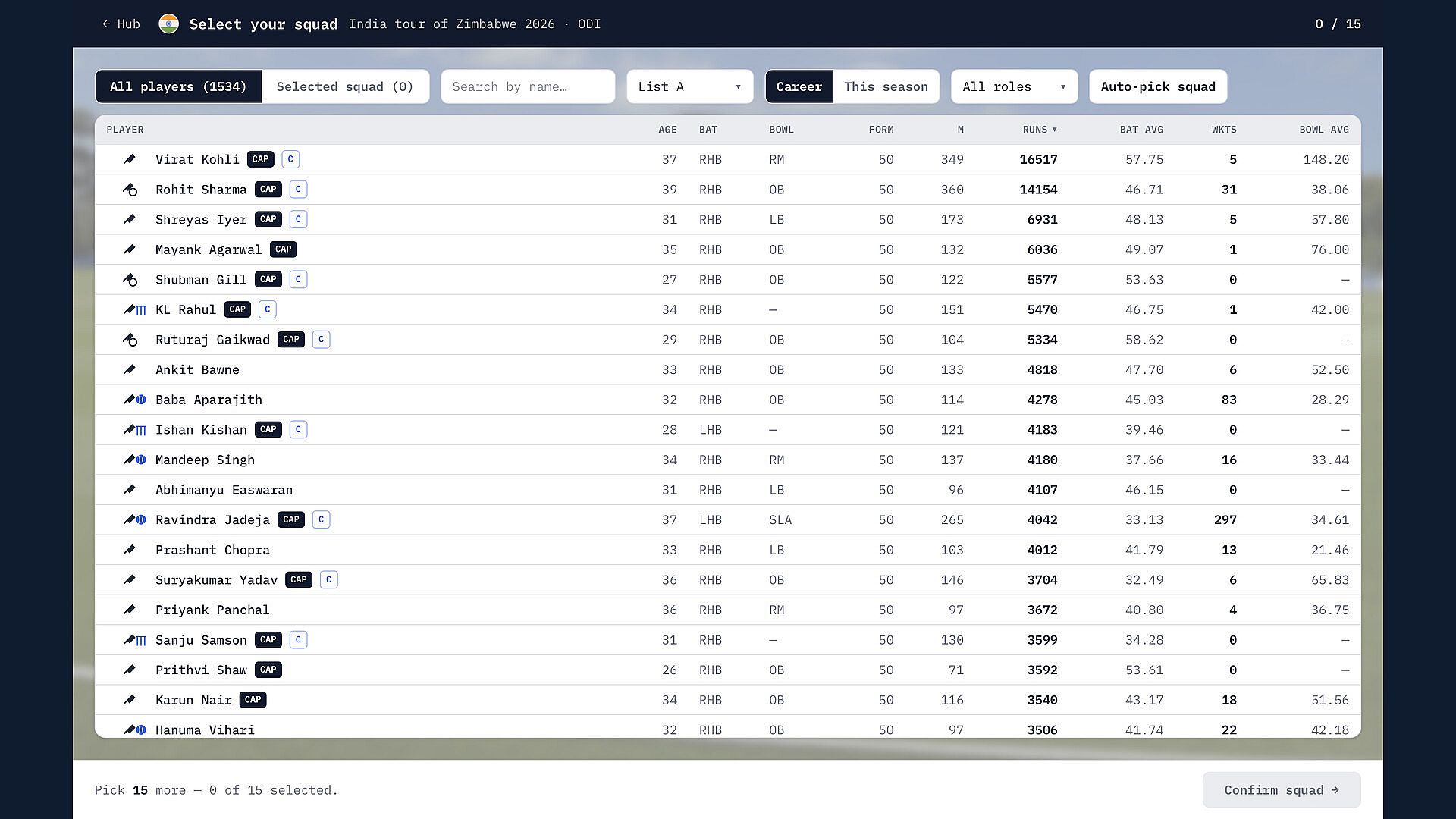The height and width of the screenshot is (819, 1456).
Task: Open the Selected squad (0) tab
Action: [x=345, y=86]
